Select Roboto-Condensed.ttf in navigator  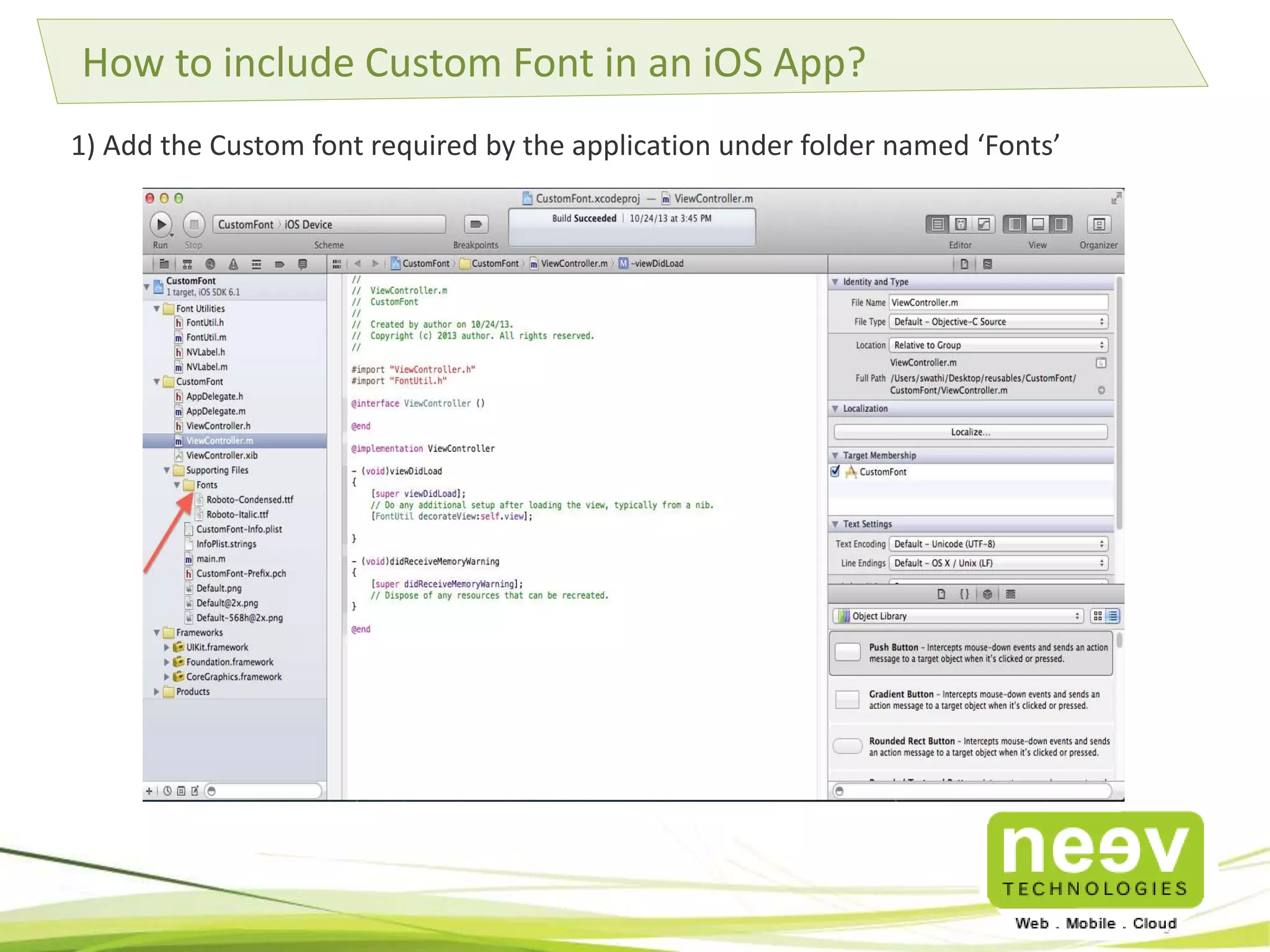click(x=249, y=500)
